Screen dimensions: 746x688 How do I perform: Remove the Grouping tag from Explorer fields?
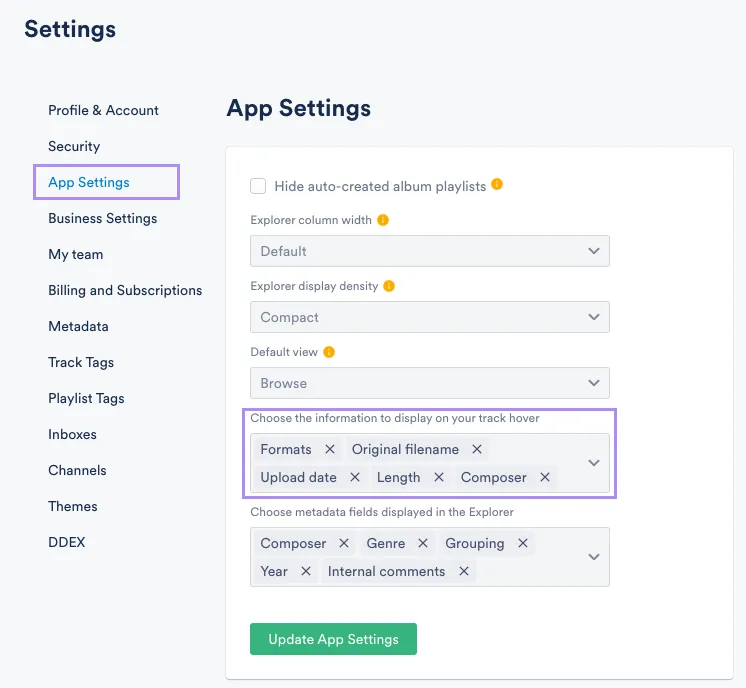coord(523,544)
